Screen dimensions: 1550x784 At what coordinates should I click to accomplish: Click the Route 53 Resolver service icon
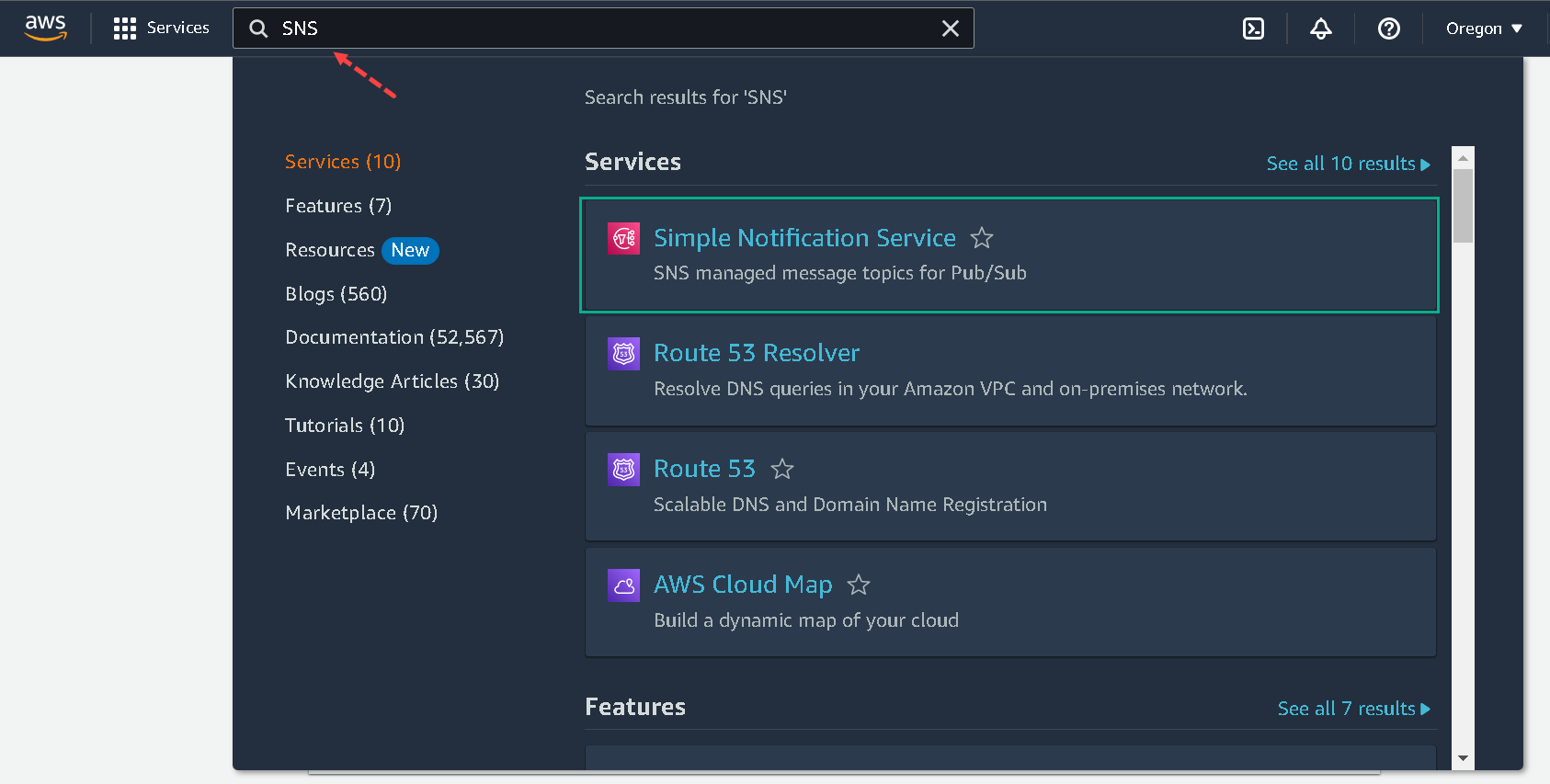click(x=624, y=354)
